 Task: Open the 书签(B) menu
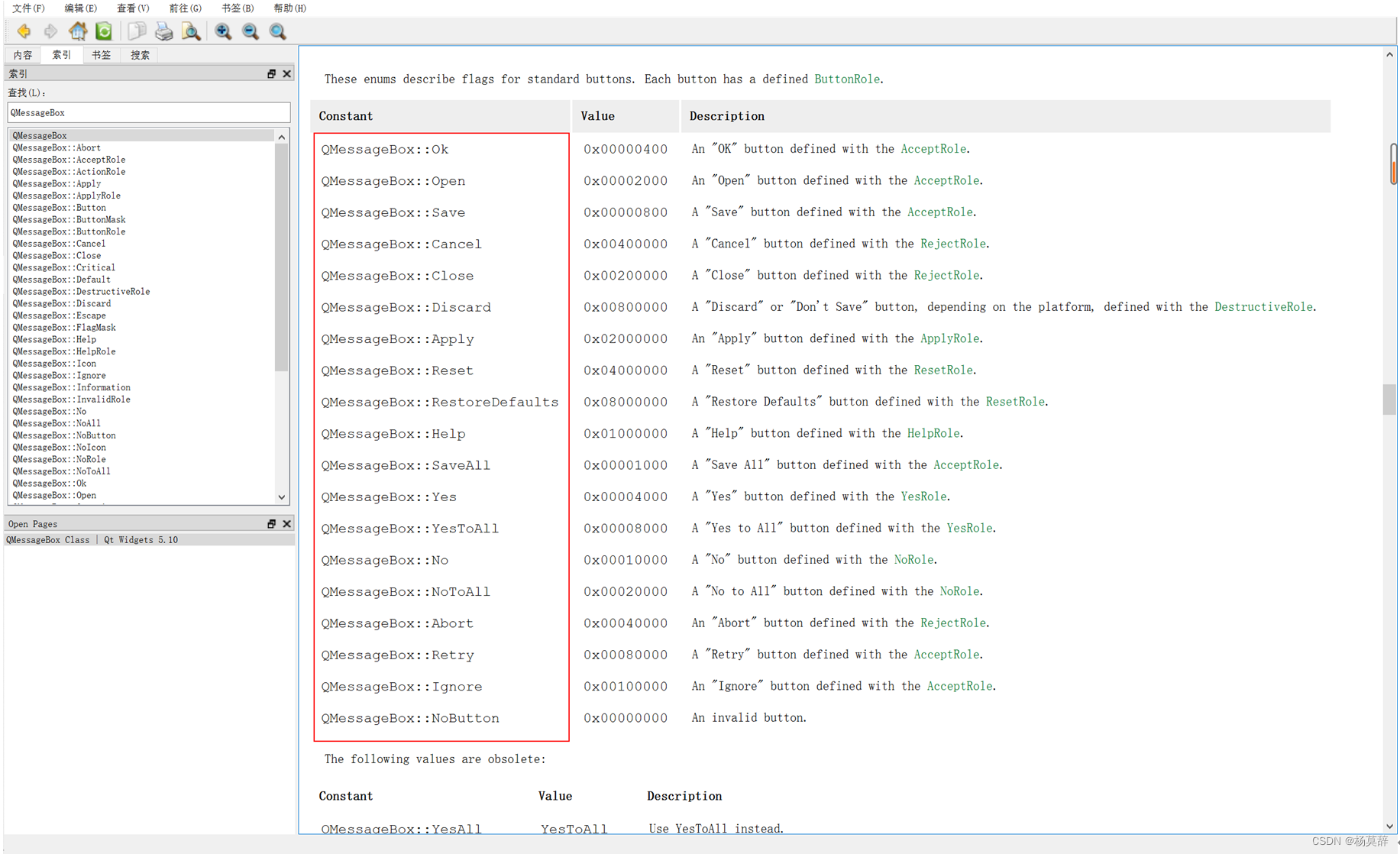coord(237,8)
